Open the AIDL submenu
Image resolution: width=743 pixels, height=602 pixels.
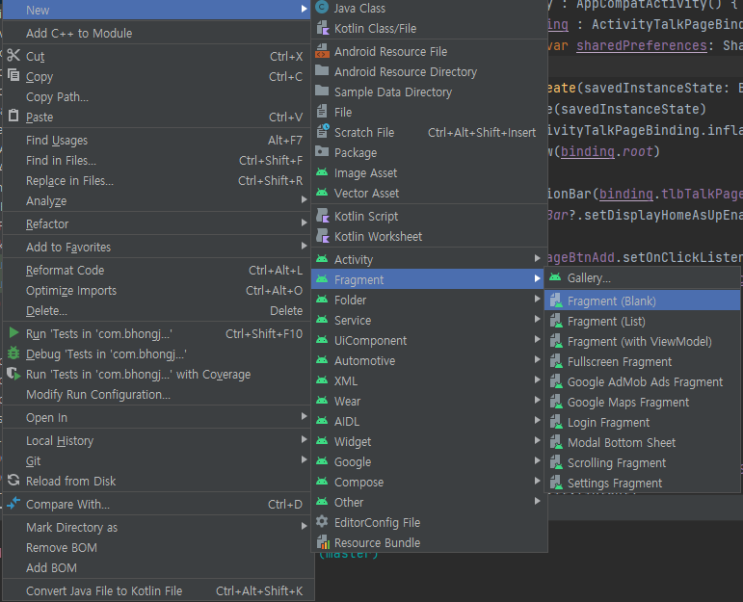[x=427, y=421]
